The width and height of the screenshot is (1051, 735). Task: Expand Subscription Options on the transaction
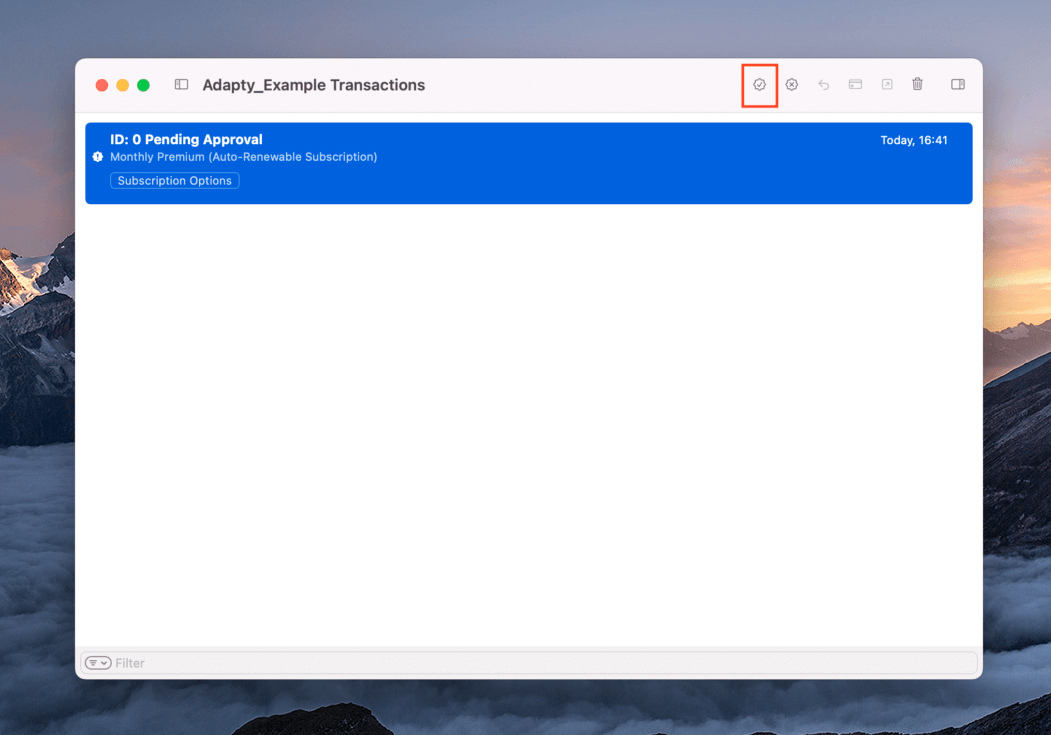tap(174, 180)
